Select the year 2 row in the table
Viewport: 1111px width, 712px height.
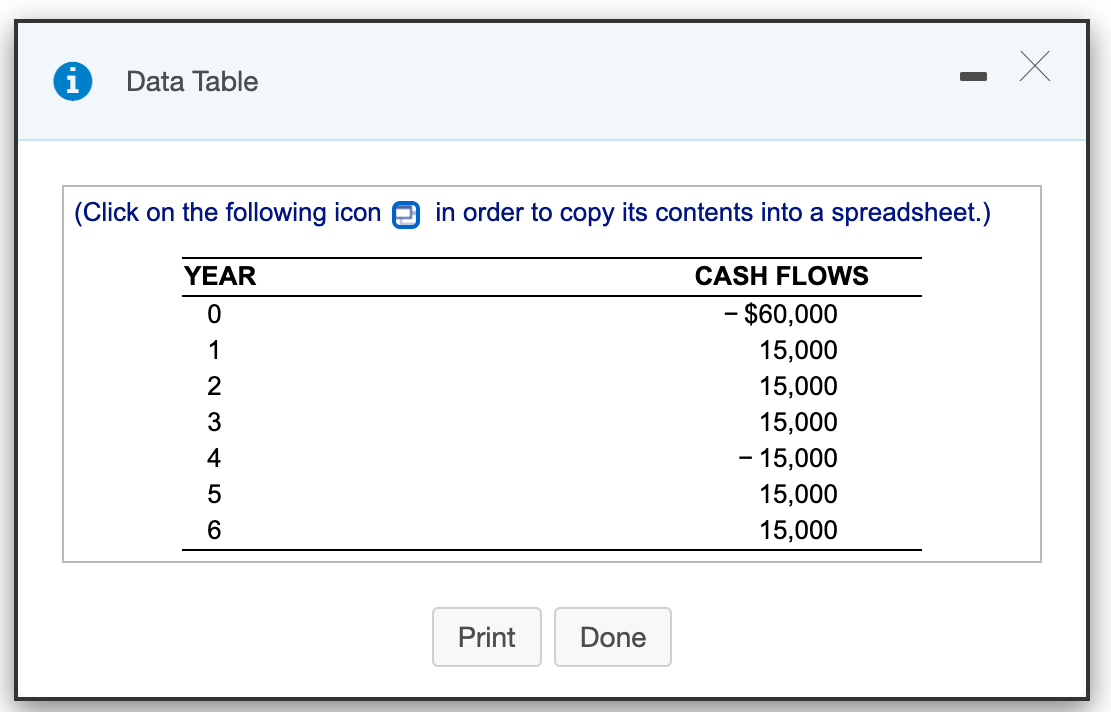point(214,386)
